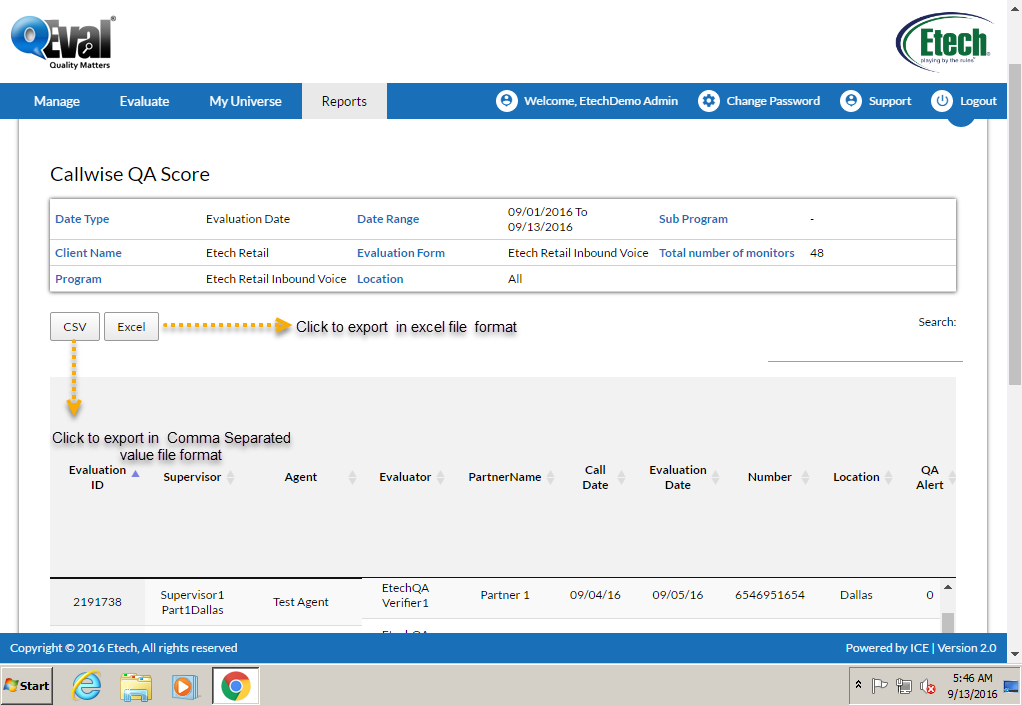Click the Supervisor1 Part1Dallas cell
The image size is (1022, 706).
click(x=192, y=602)
